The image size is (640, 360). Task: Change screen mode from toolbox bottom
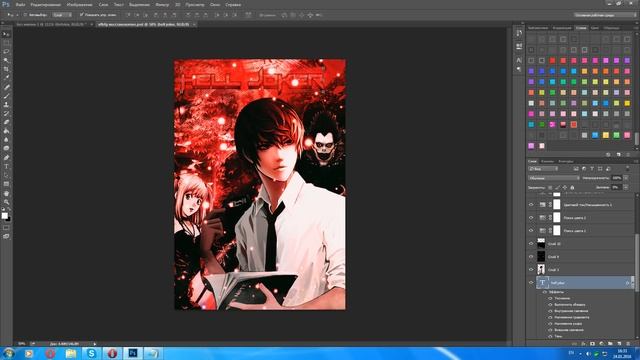pyautogui.click(x=6, y=236)
